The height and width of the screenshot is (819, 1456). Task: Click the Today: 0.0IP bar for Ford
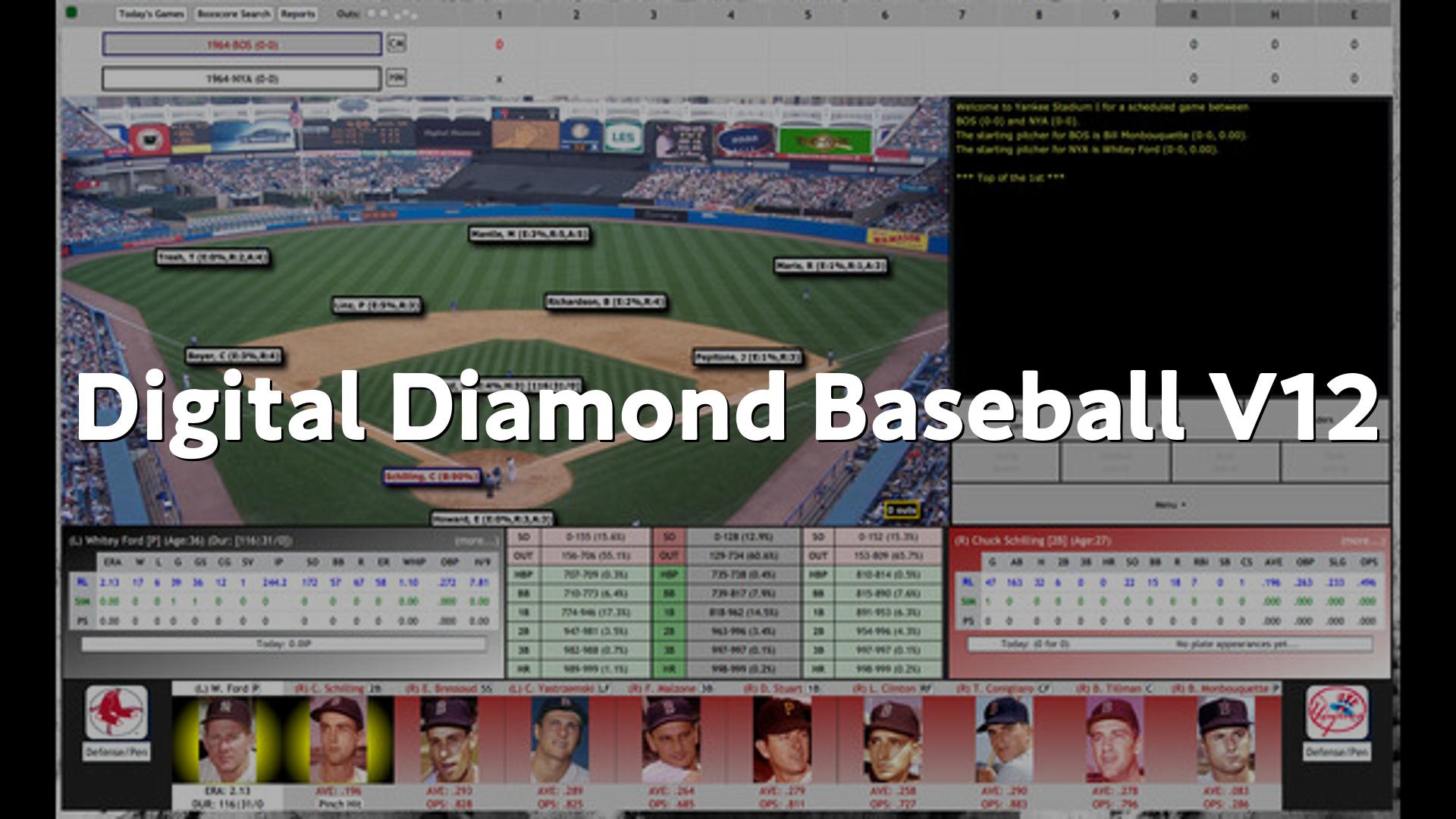(284, 645)
